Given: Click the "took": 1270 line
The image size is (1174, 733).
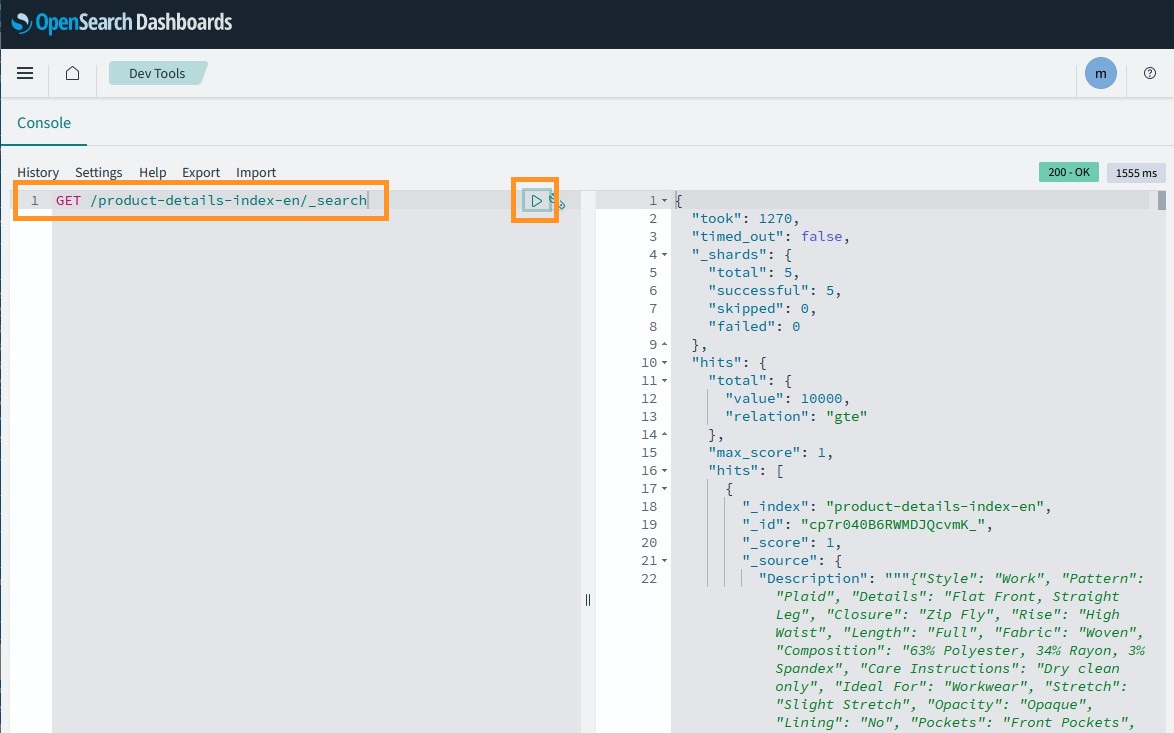Looking at the screenshot, I should [x=745, y=219].
